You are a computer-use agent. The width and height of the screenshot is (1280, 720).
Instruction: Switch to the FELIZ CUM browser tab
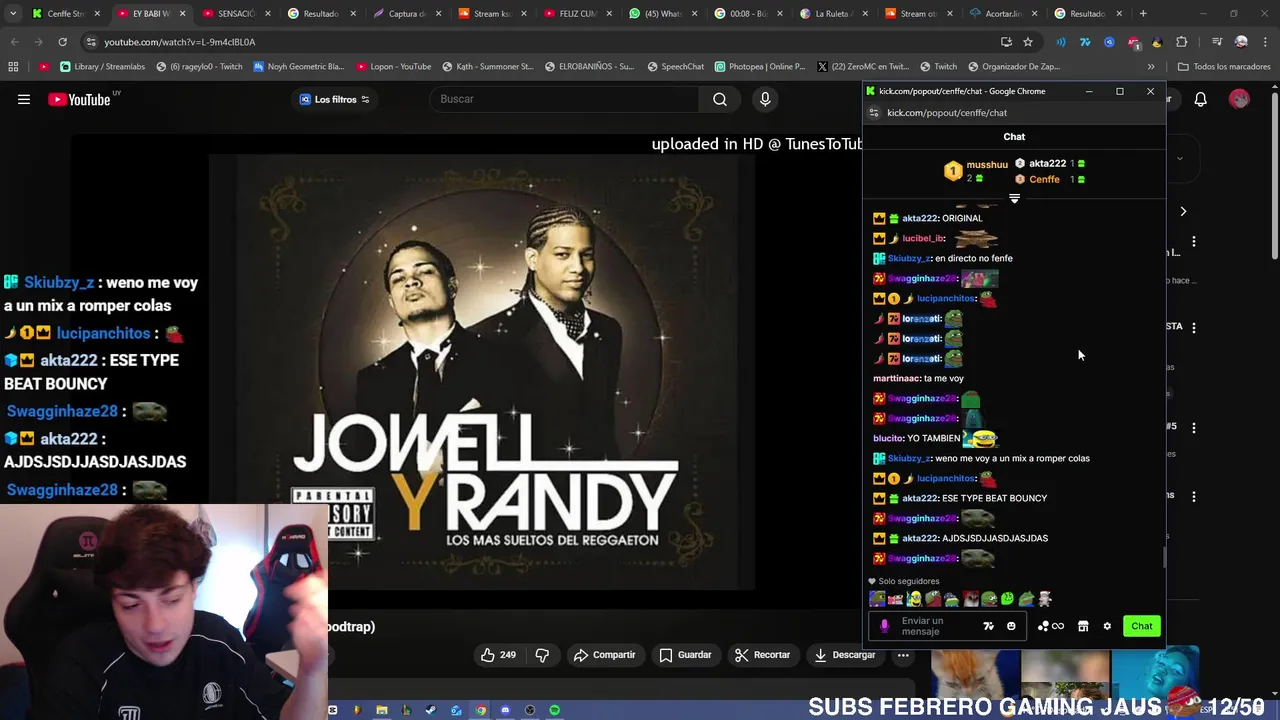pos(577,14)
